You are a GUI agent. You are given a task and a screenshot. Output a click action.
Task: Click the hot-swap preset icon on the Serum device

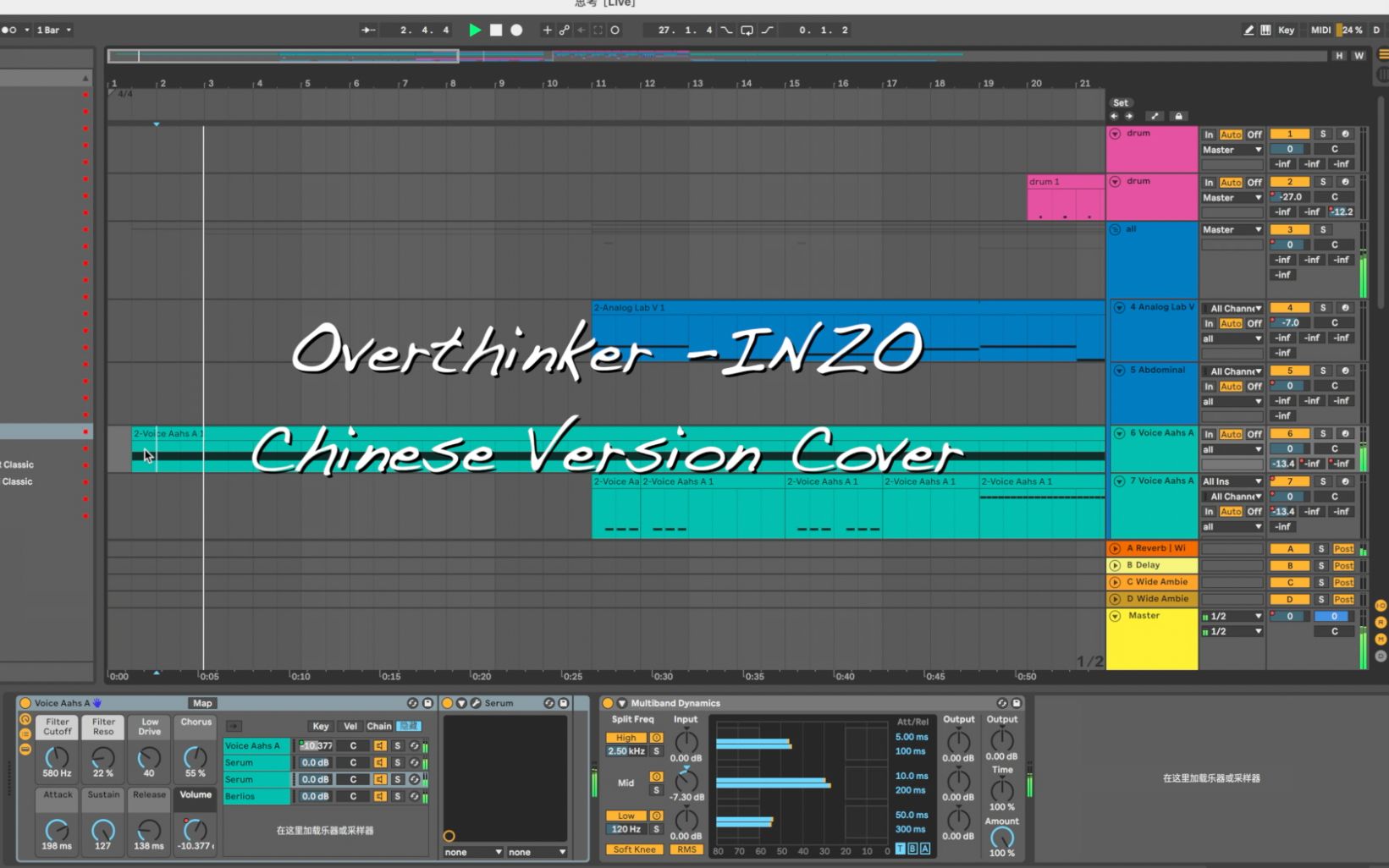pos(549,703)
